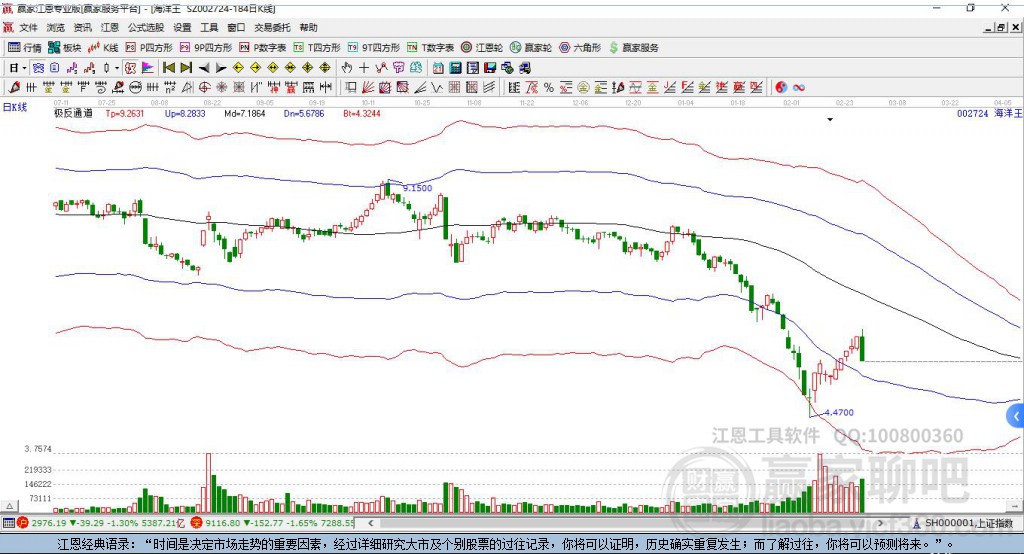This screenshot has width=1024, height=554.
Task: Open the 公式选股 menu
Action: [146, 27]
